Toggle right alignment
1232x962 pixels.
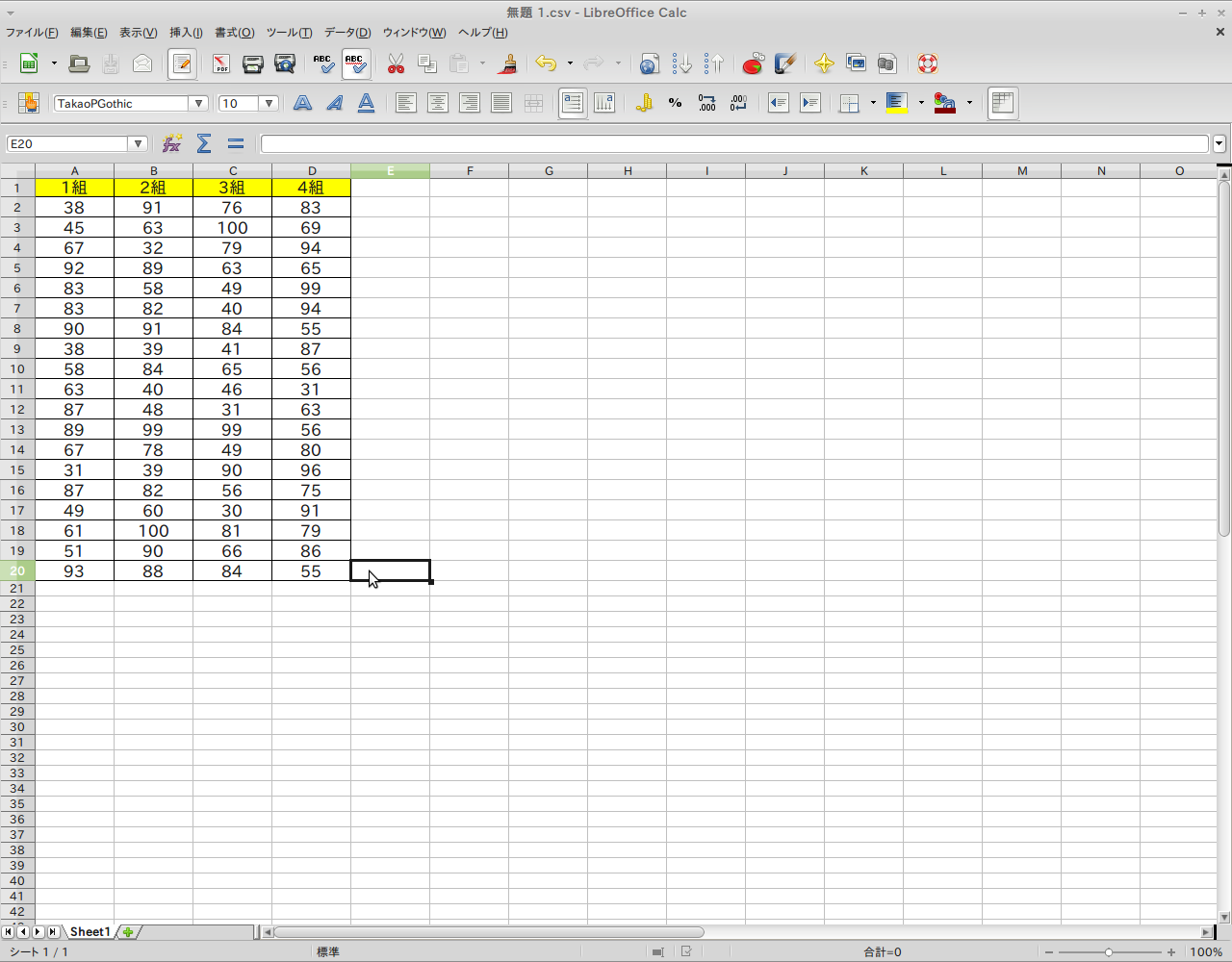(x=470, y=103)
